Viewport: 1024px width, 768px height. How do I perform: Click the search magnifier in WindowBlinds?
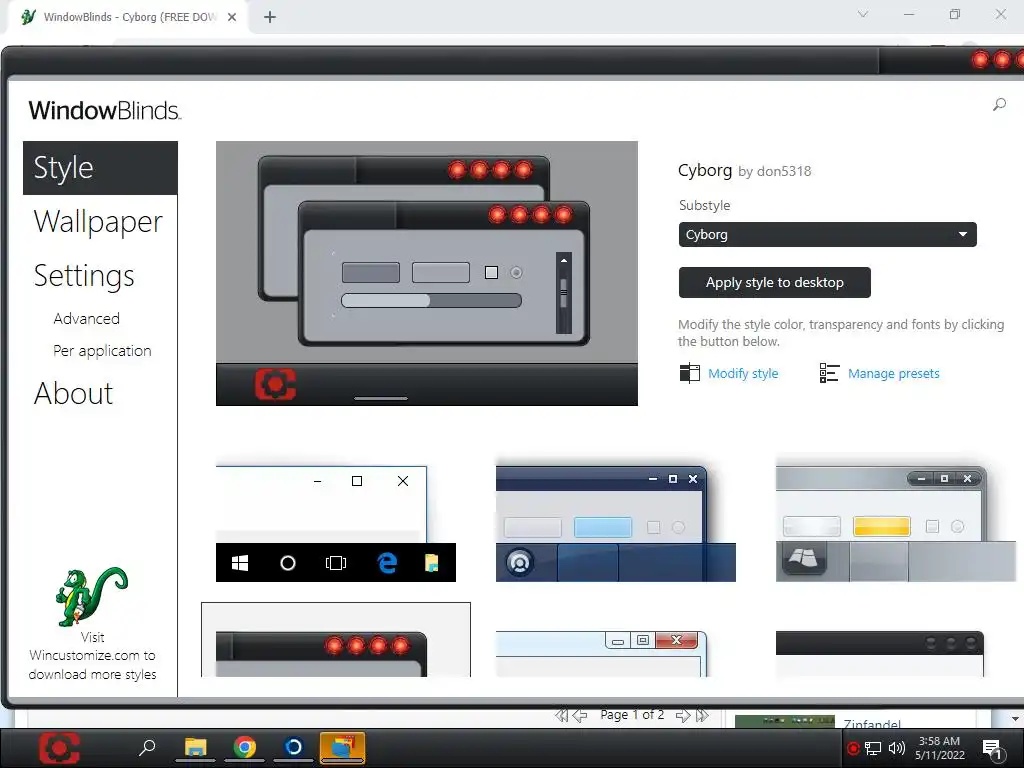[999, 104]
